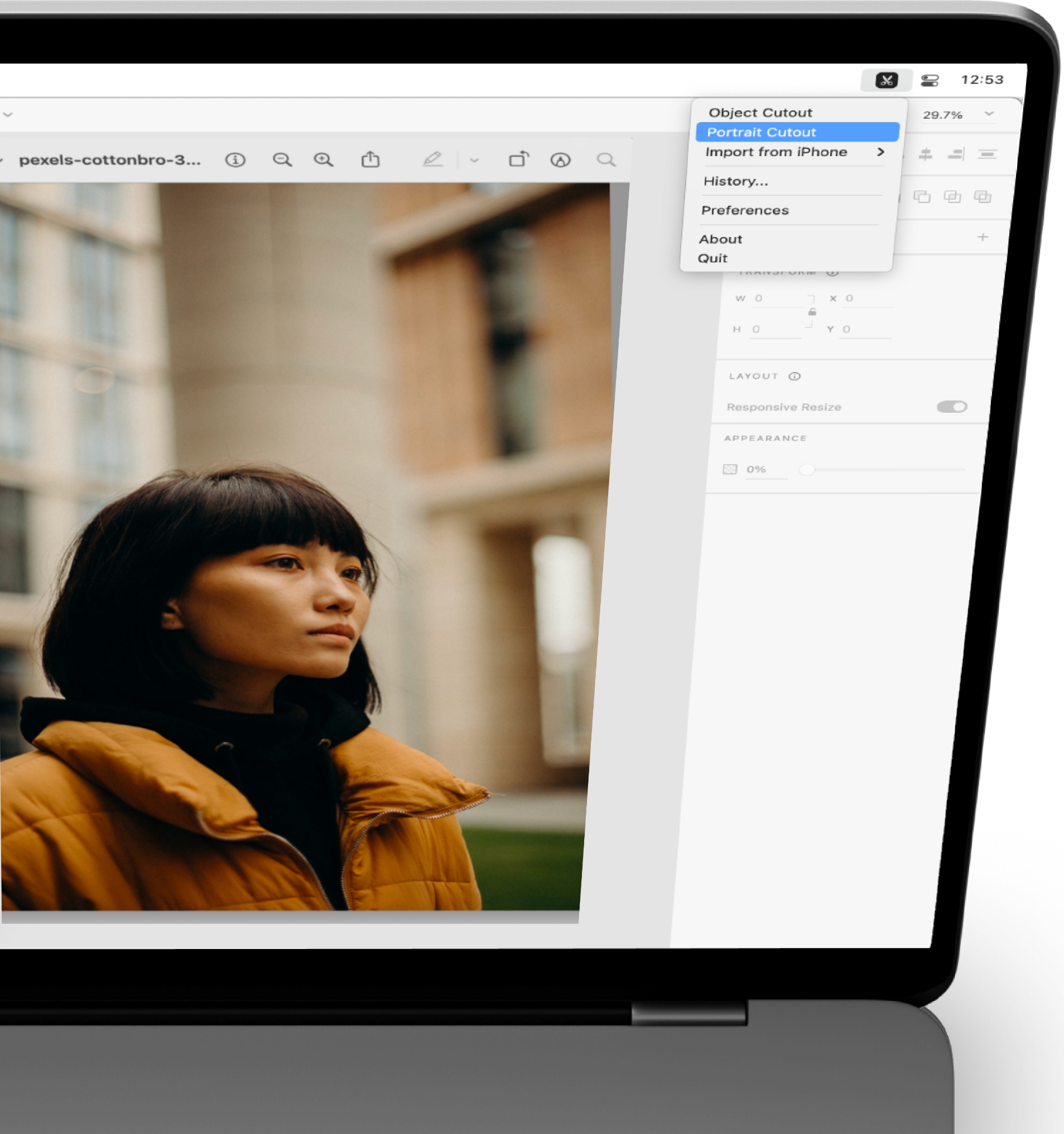Click the first boolean icon with the white front square

pyautogui.click(x=922, y=197)
